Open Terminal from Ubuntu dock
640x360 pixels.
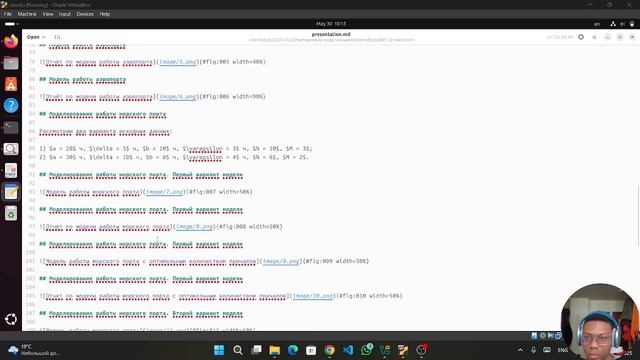click(11, 127)
